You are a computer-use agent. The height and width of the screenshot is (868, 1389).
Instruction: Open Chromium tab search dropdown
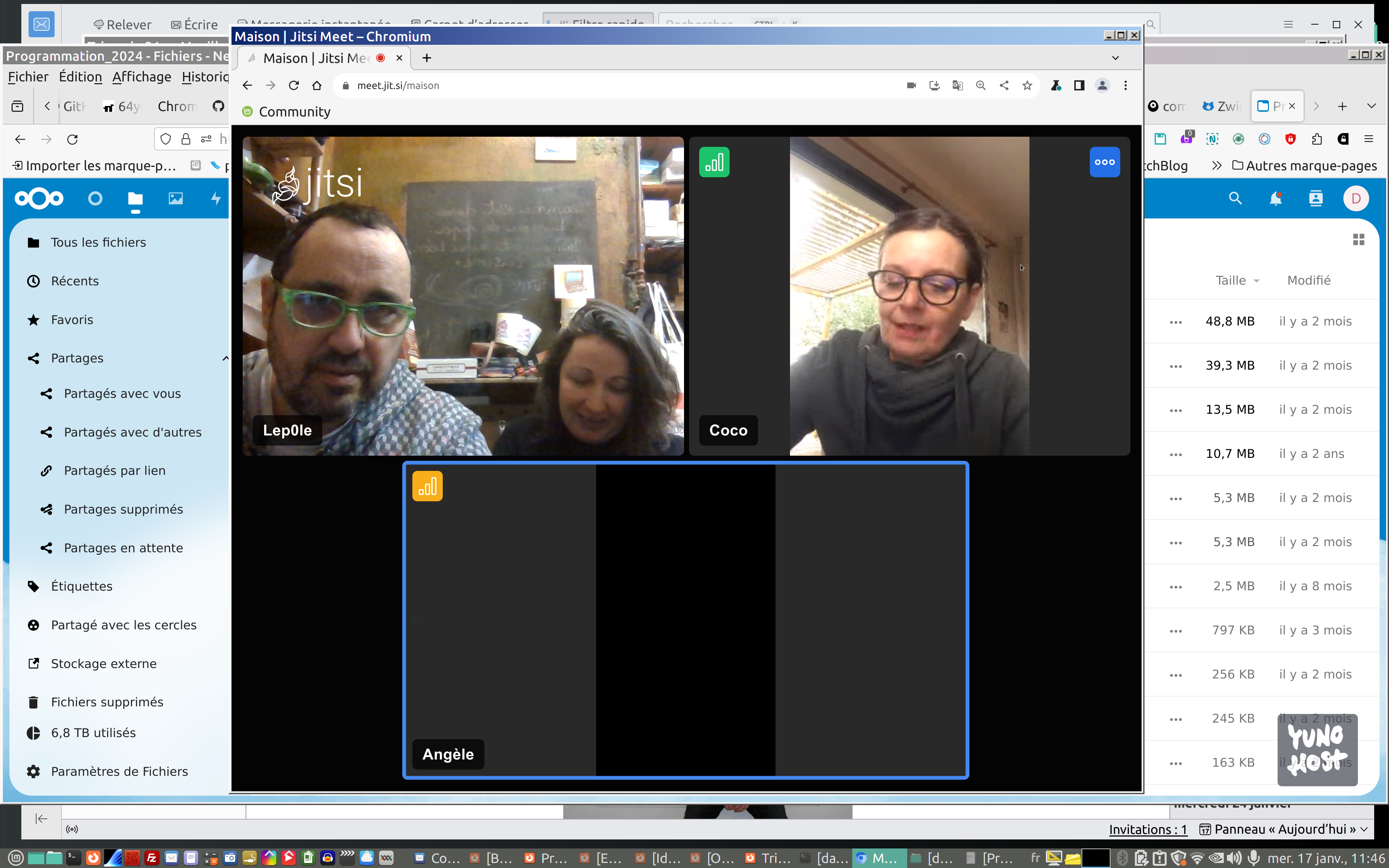pyautogui.click(x=1115, y=58)
